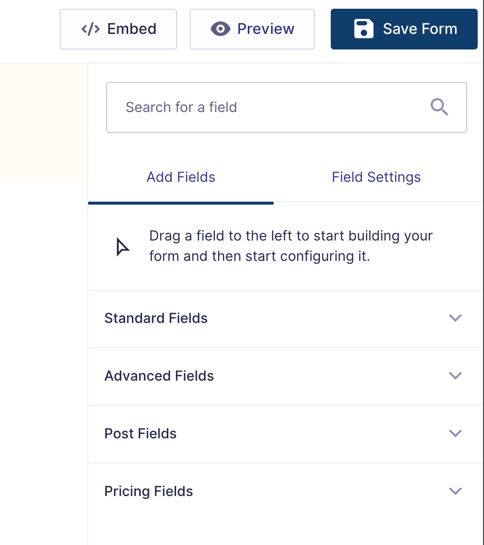The width and height of the screenshot is (484, 545).
Task: Select the Pricing Fields section heading
Action: click(148, 492)
